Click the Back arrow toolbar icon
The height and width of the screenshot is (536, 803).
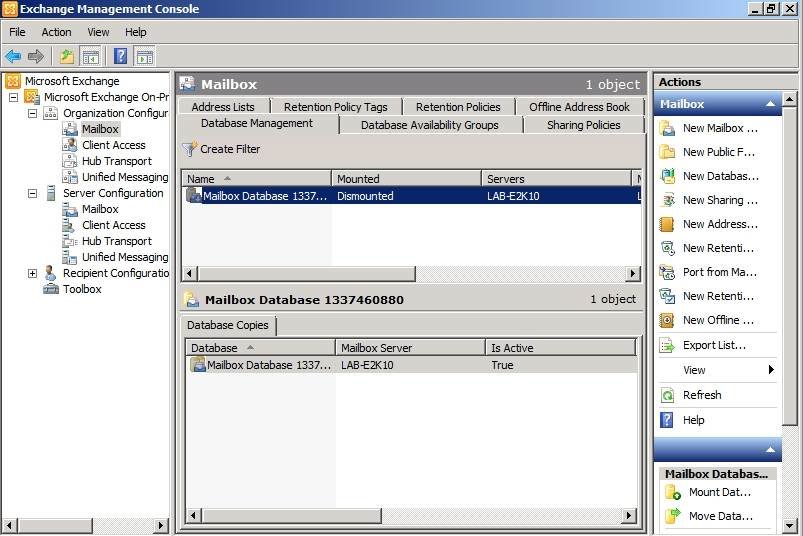pyautogui.click(x=13, y=56)
